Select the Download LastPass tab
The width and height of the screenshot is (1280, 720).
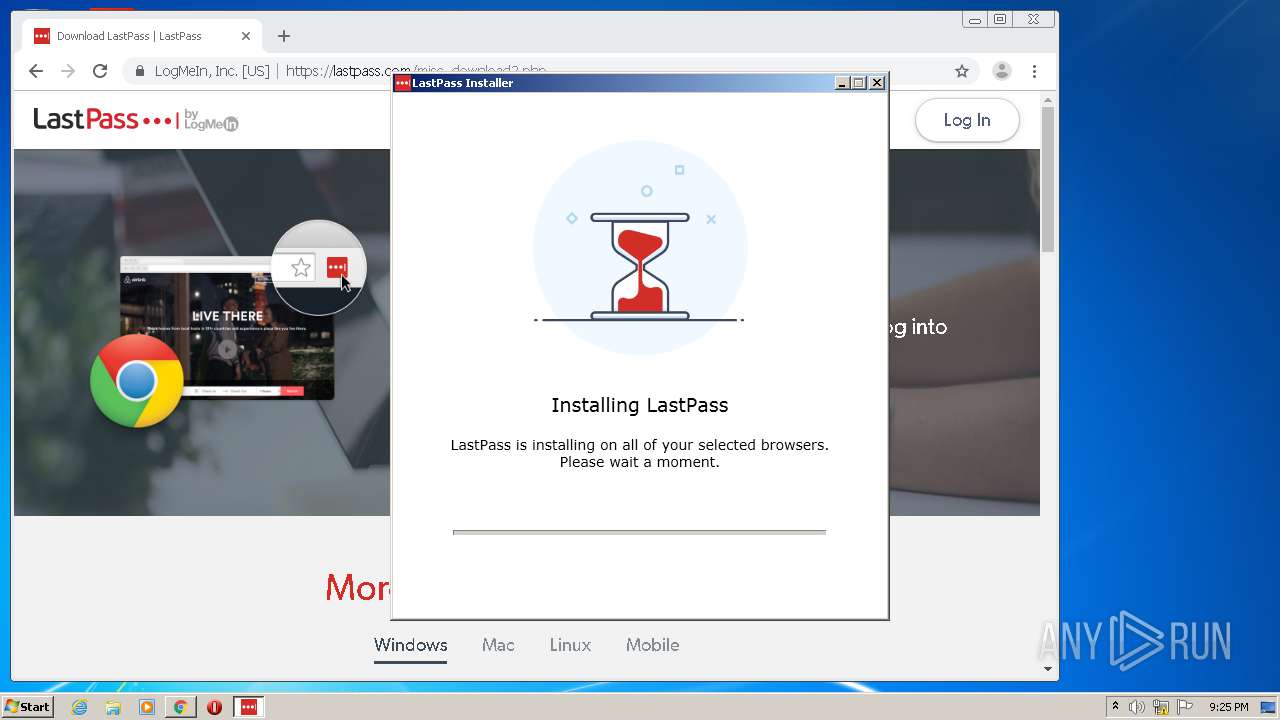click(x=143, y=36)
